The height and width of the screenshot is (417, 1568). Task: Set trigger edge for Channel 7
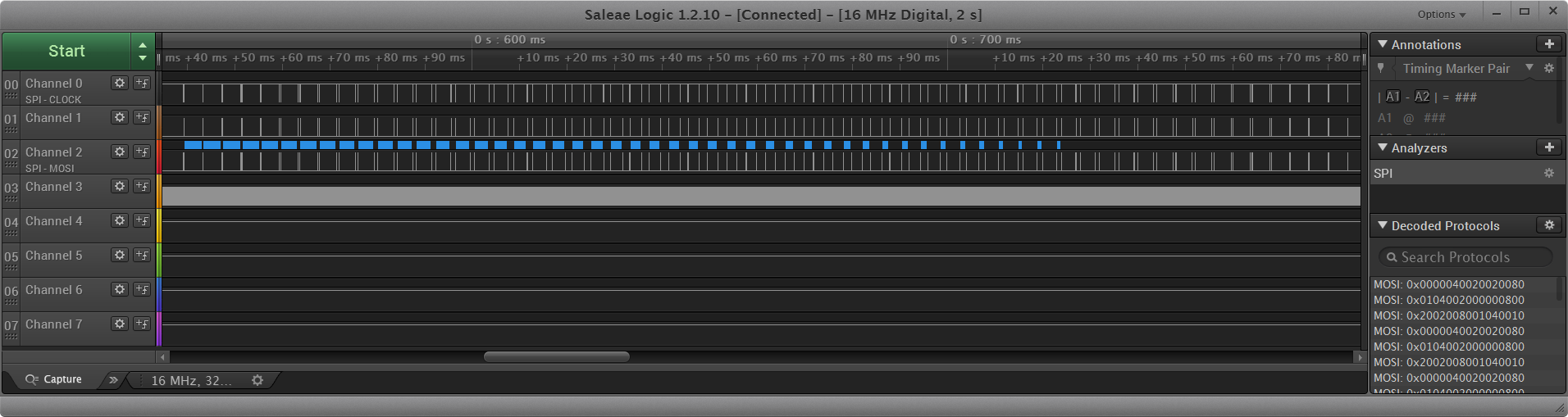pos(142,324)
